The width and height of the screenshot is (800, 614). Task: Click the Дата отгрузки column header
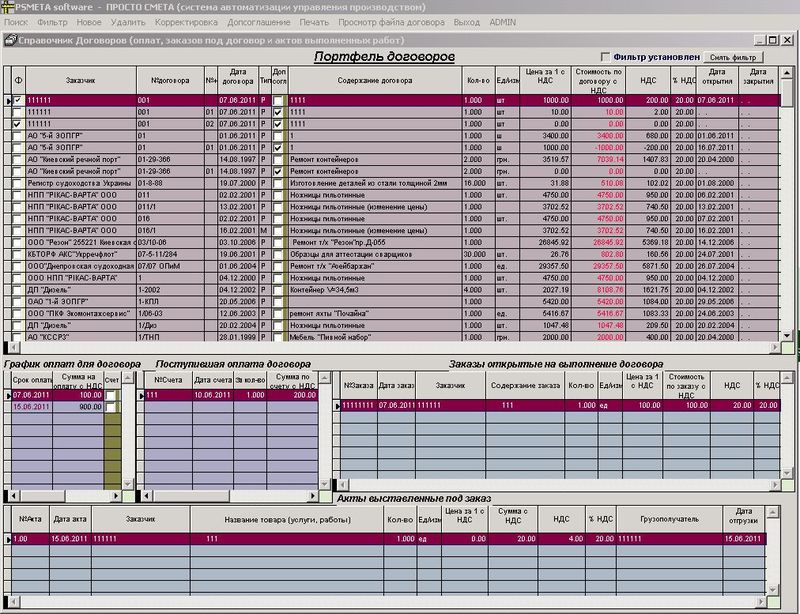pyautogui.click(x=744, y=520)
